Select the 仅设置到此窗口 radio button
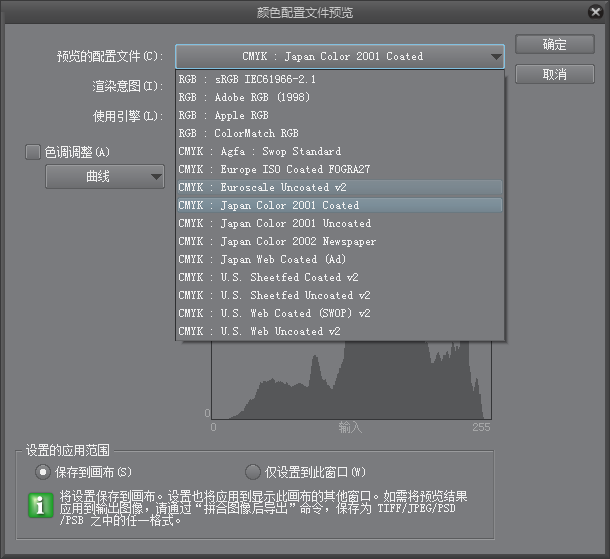Image resolution: width=610 pixels, height=559 pixels. (252, 471)
